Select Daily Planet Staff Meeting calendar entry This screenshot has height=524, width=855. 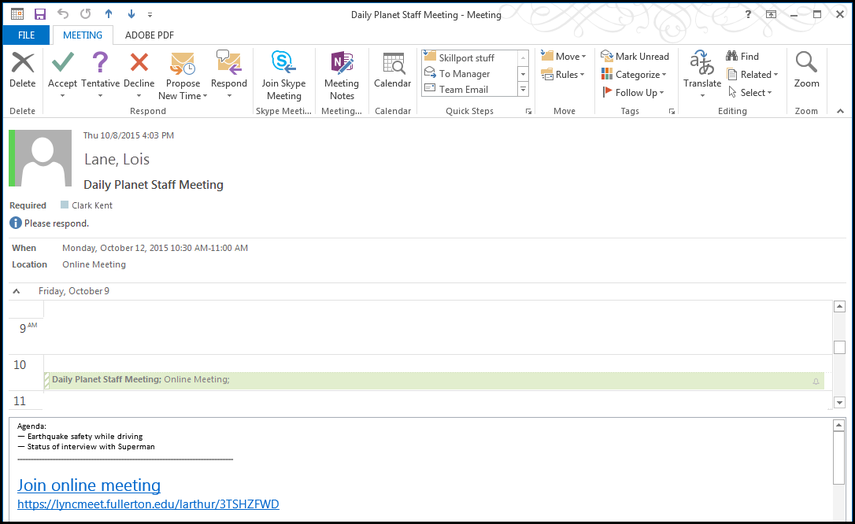pyautogui.click(x=434, y=380)
